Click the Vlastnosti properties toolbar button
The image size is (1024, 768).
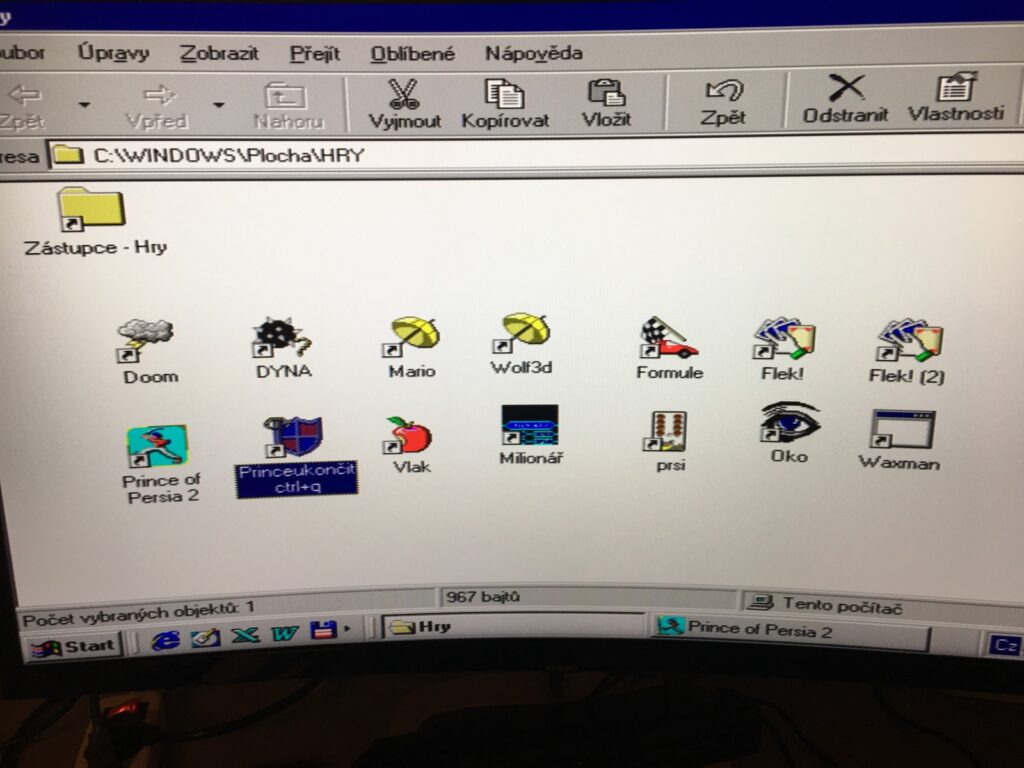tap(955, 98)
